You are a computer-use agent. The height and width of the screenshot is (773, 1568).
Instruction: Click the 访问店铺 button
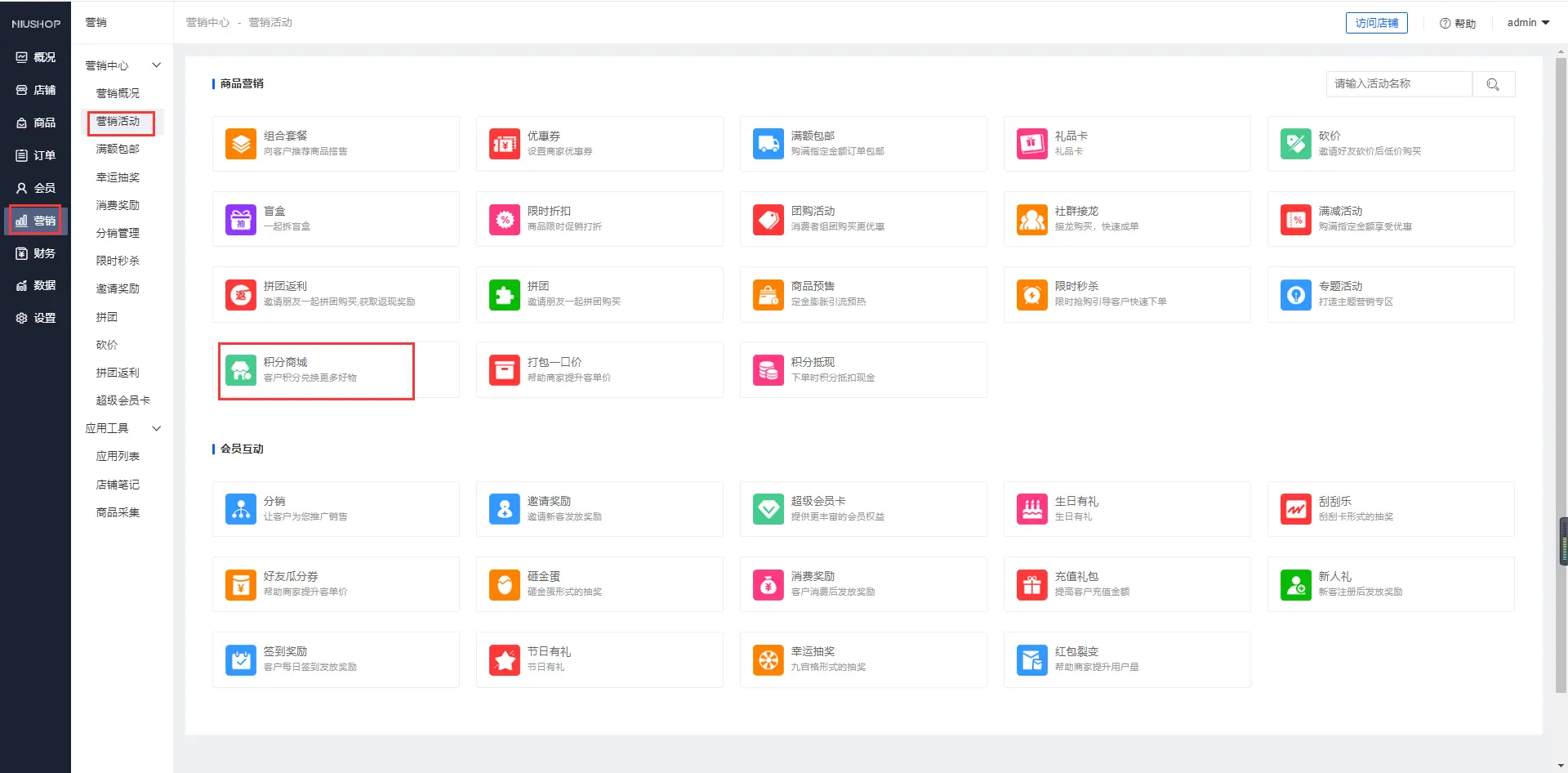coord(1376,23)
